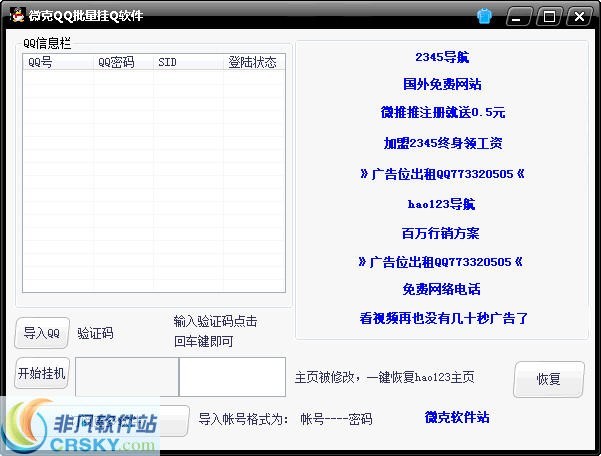Click the QQ信息栏 group label
Viewport: 601px width, 456px height.
[47, 43]
